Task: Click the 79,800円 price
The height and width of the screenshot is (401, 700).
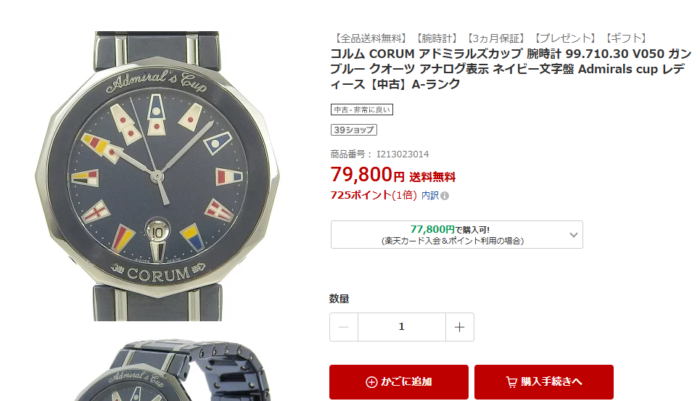Action: [x=367, y=174]
